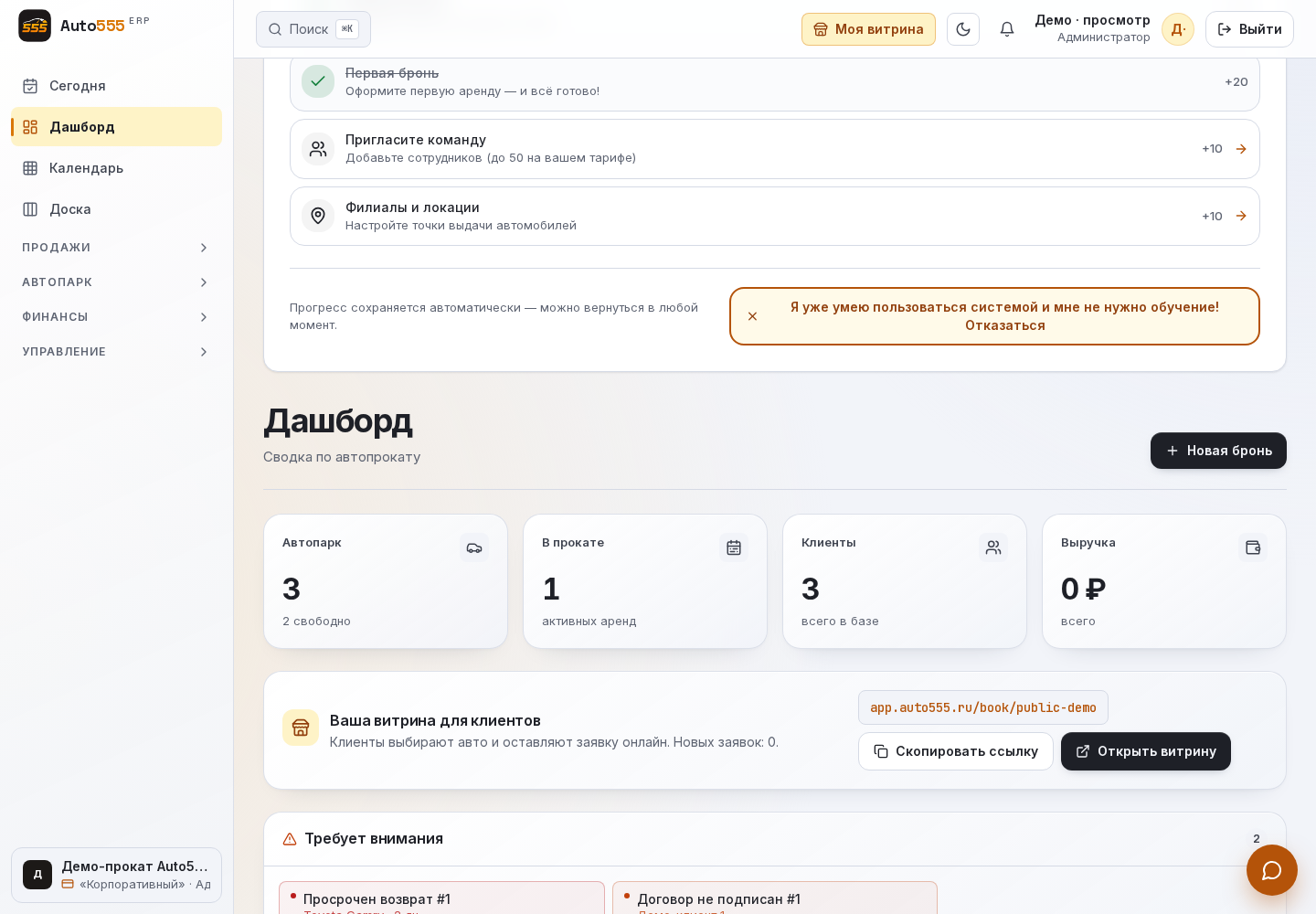The image size is (1316, 914).
Task: Click the warning triangle next to Требует внимания
Action: pos(290,839)
